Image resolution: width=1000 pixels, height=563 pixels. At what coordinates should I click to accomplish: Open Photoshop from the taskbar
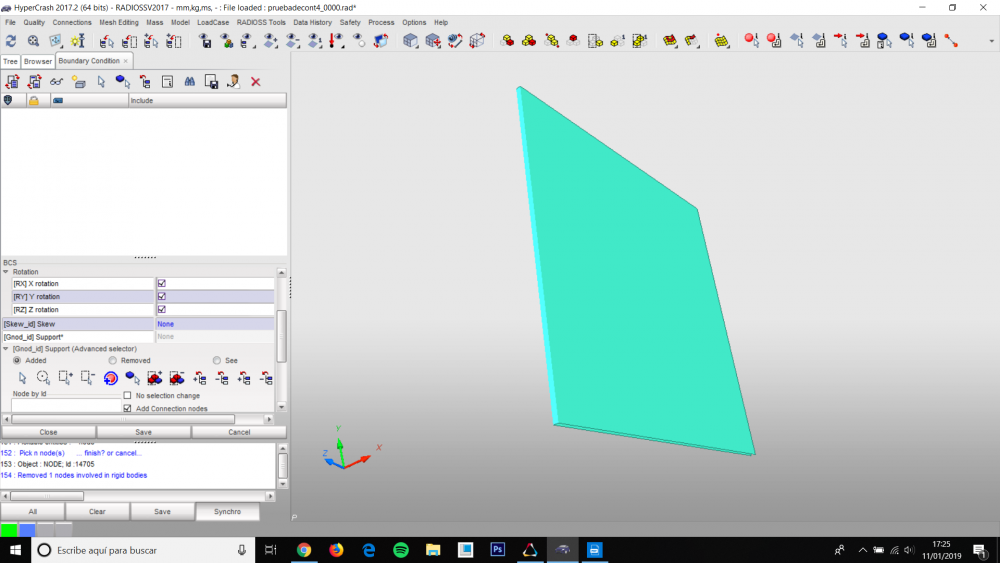[x=497, y=550]
